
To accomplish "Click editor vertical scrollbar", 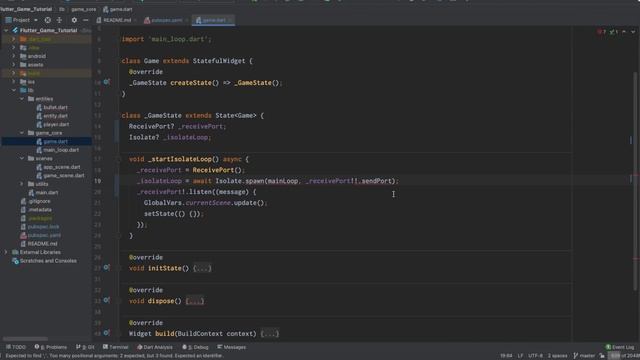I will [x=635, y=182].
